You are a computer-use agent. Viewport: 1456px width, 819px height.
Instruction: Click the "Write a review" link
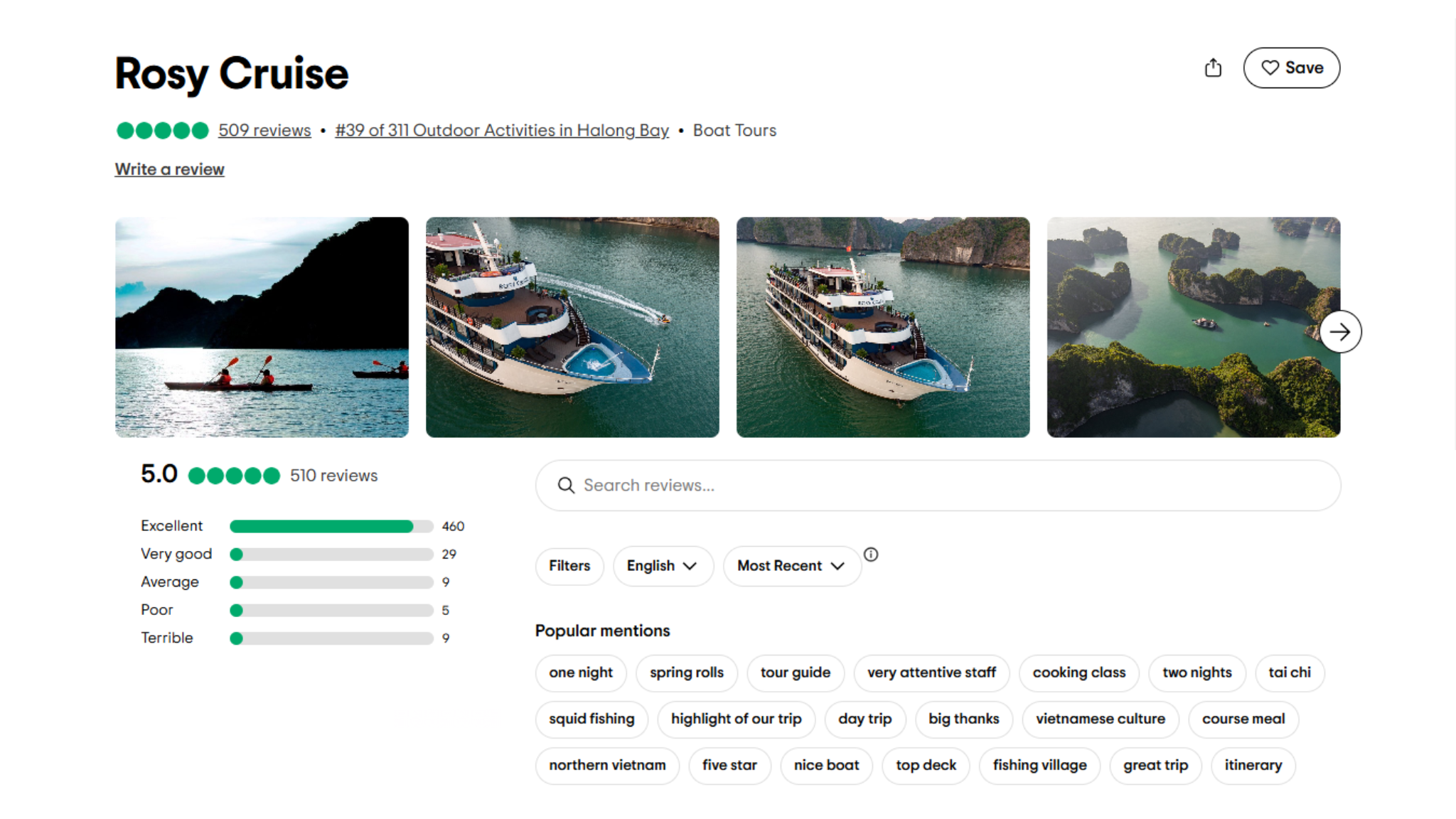pos(168,168)
